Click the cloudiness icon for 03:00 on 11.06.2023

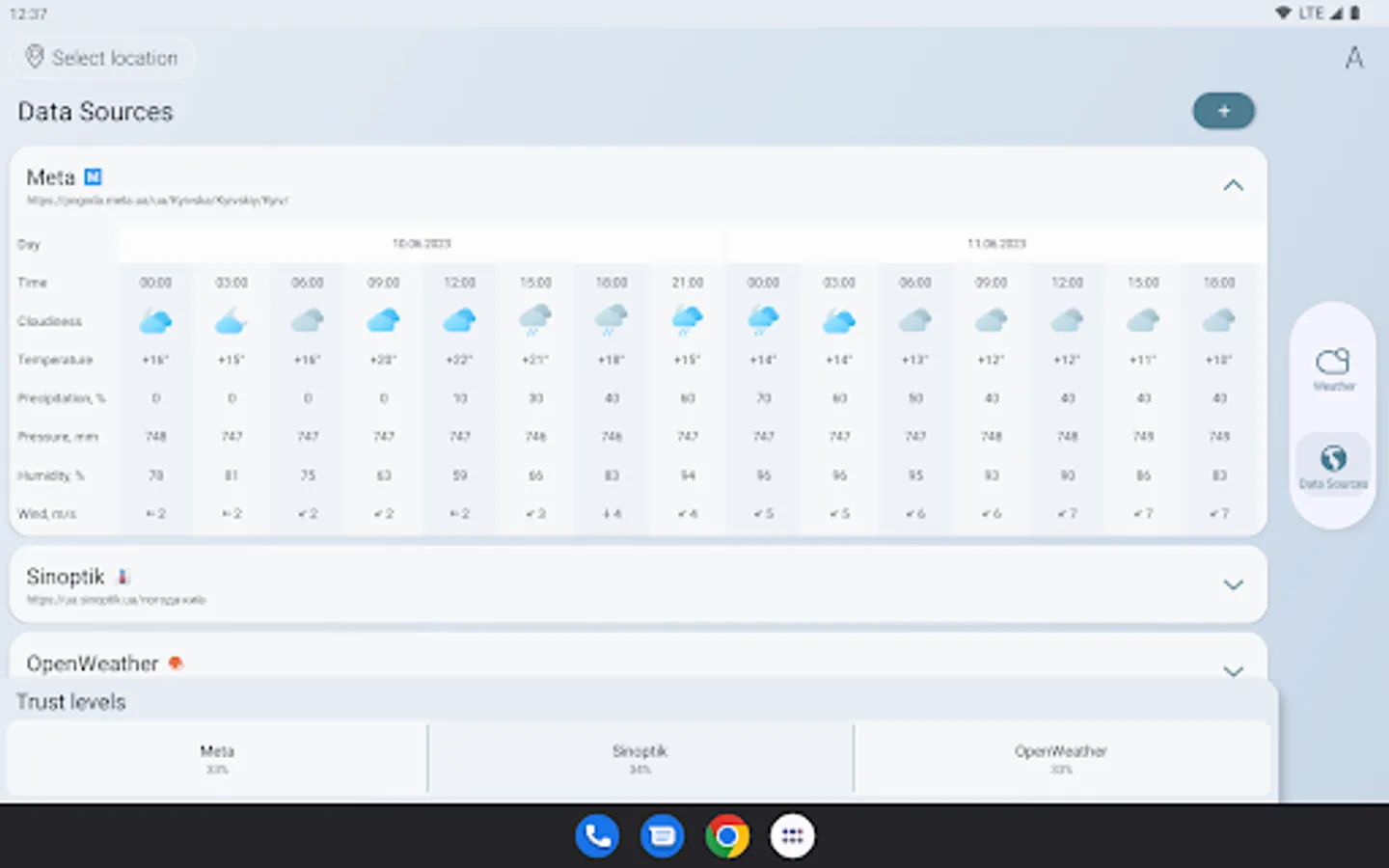point(839,320)
